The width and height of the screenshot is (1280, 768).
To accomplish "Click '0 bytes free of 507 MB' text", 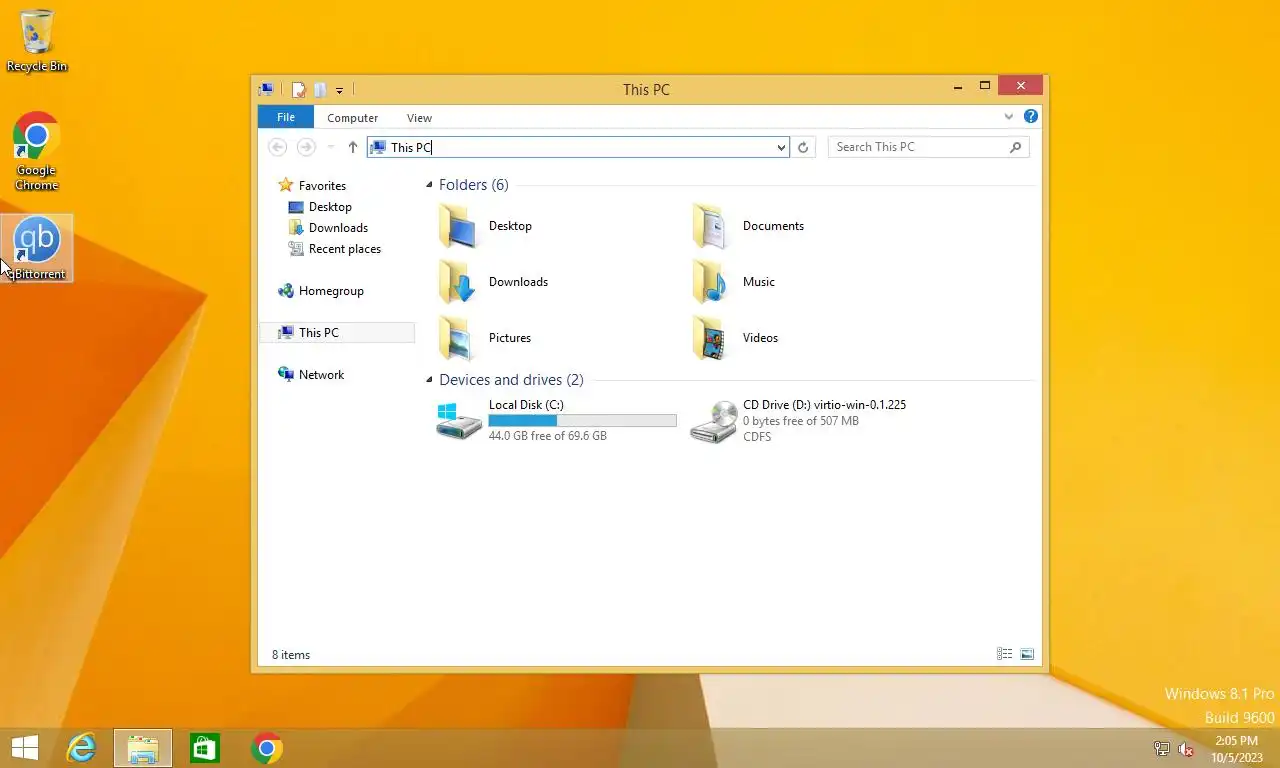I will (800, 421).
